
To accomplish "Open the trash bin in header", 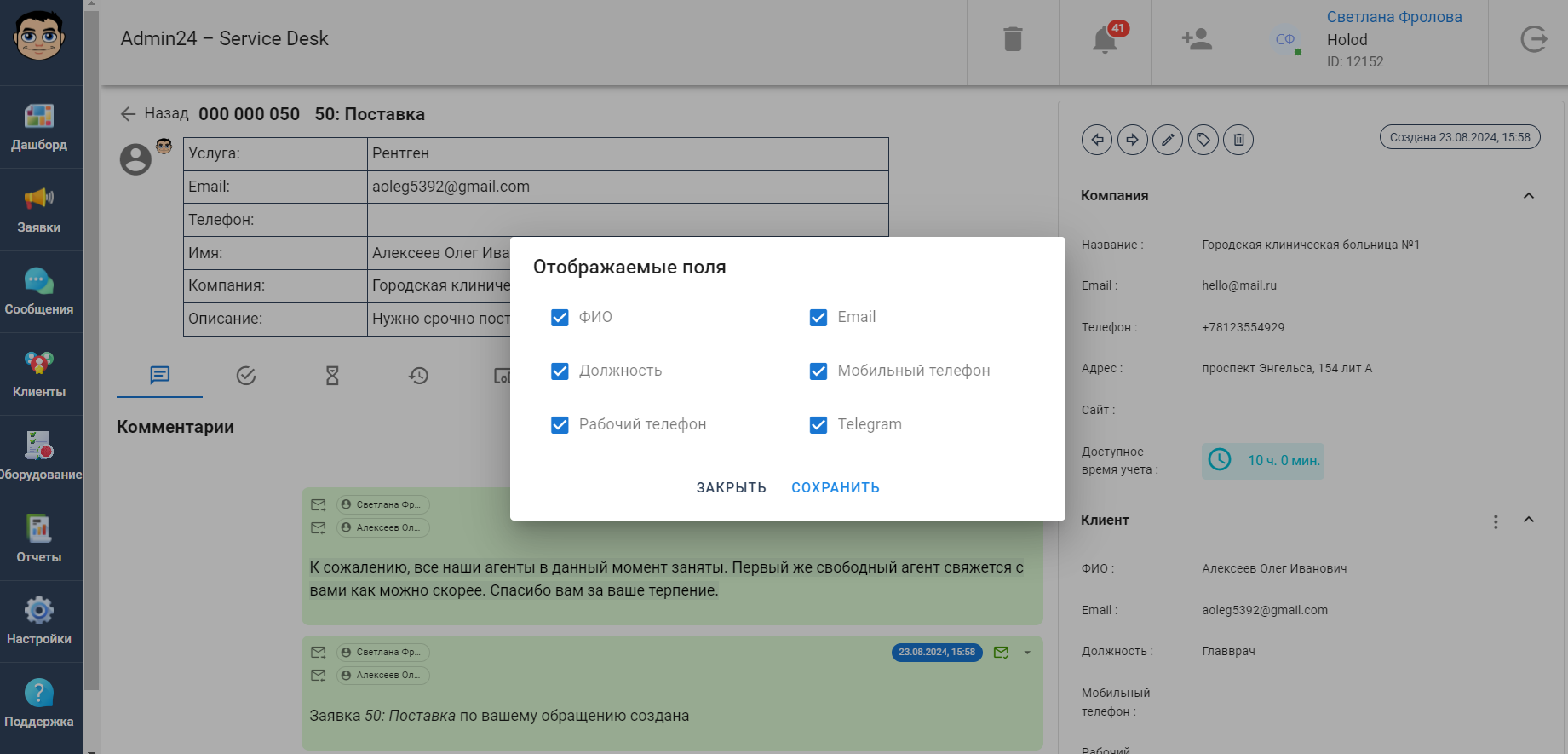I will pos(1013,39).
